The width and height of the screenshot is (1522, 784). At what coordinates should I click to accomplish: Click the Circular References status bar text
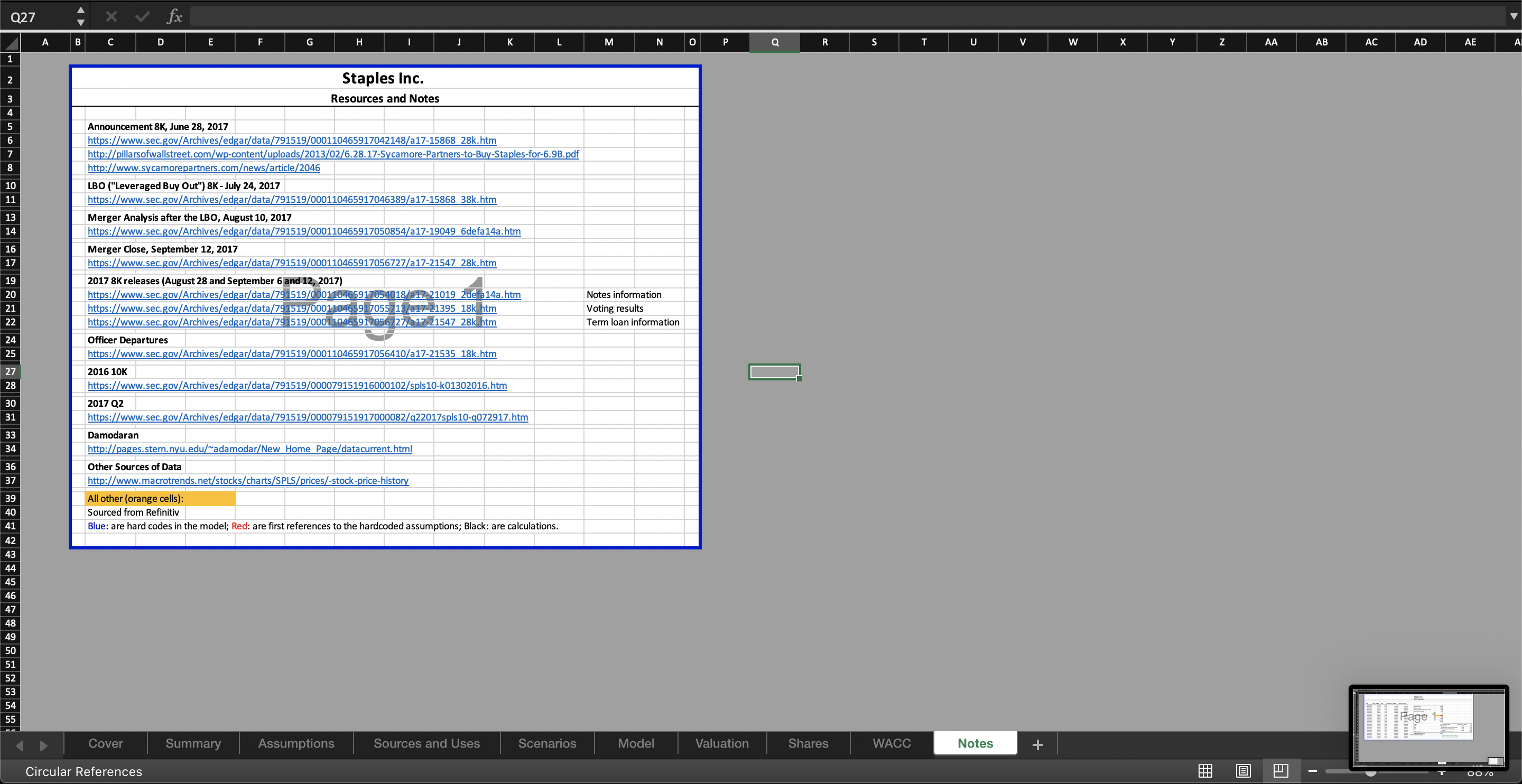click(x=84, y=771)
